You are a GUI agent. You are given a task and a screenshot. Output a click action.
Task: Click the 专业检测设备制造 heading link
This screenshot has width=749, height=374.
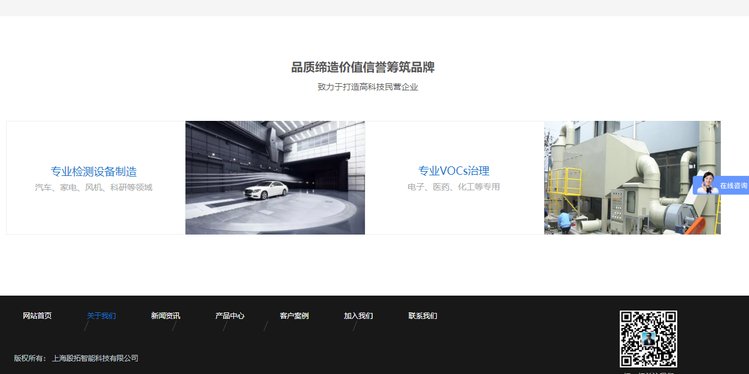click(94, 171)
